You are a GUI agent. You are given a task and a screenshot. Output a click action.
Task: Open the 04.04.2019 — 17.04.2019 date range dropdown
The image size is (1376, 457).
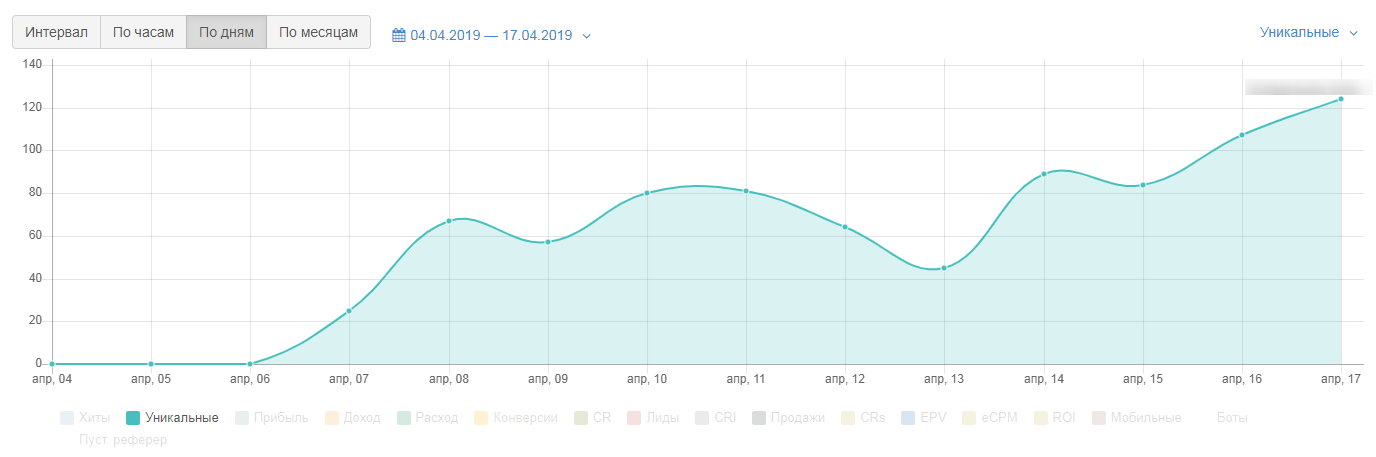pyautogui.click(x=490, y=35)
